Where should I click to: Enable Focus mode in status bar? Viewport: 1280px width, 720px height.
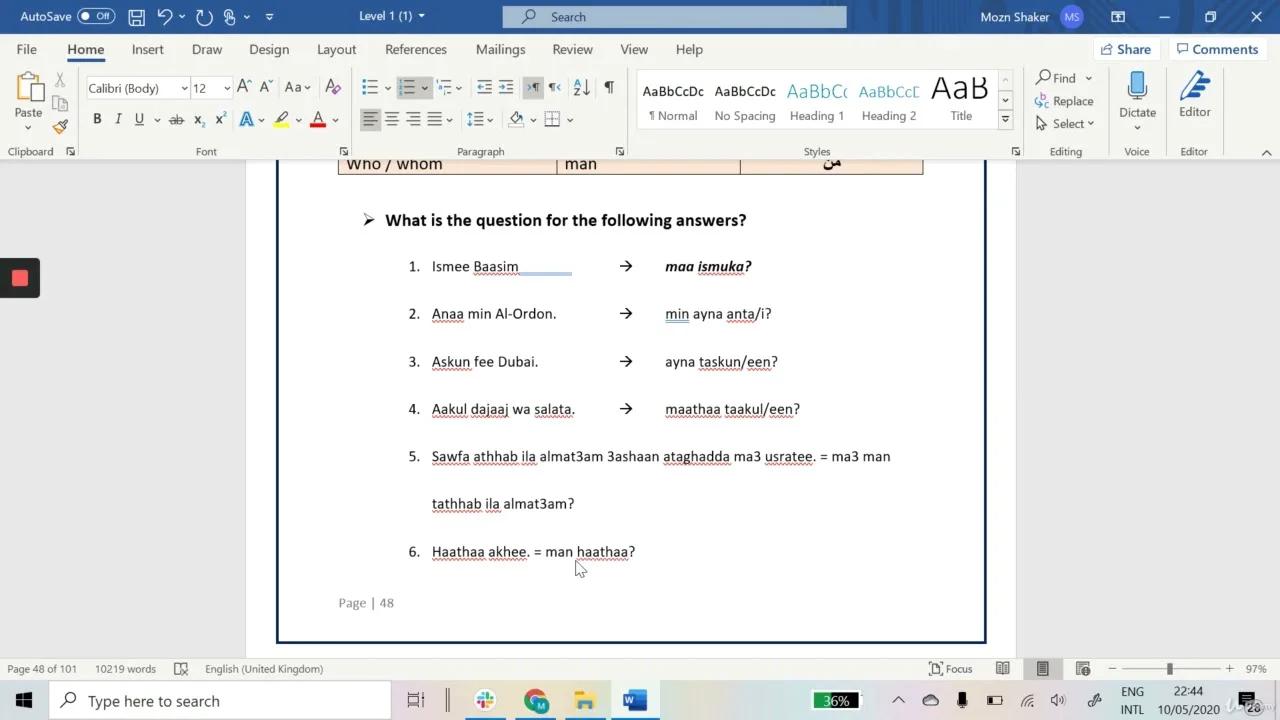(x=951, y=668)
